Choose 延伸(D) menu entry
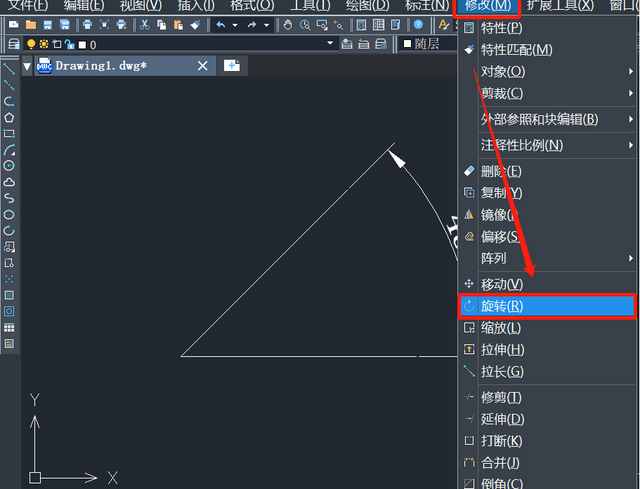The image size is (640, 489). click(547, 419)
